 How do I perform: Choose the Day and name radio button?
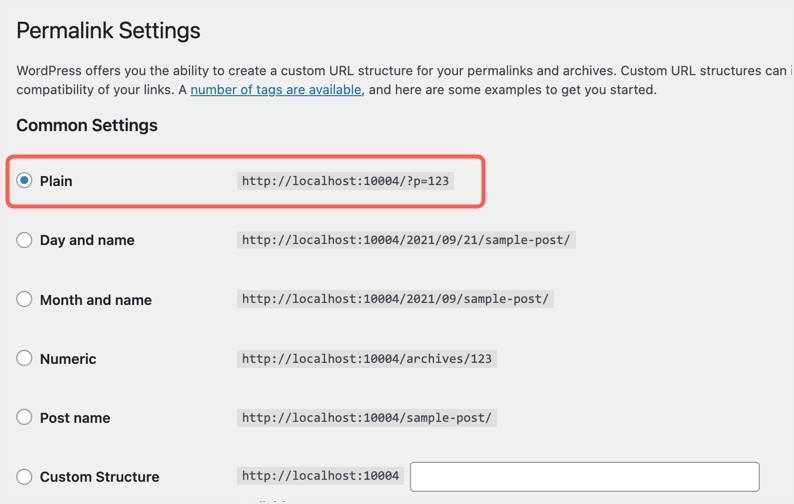24,240
